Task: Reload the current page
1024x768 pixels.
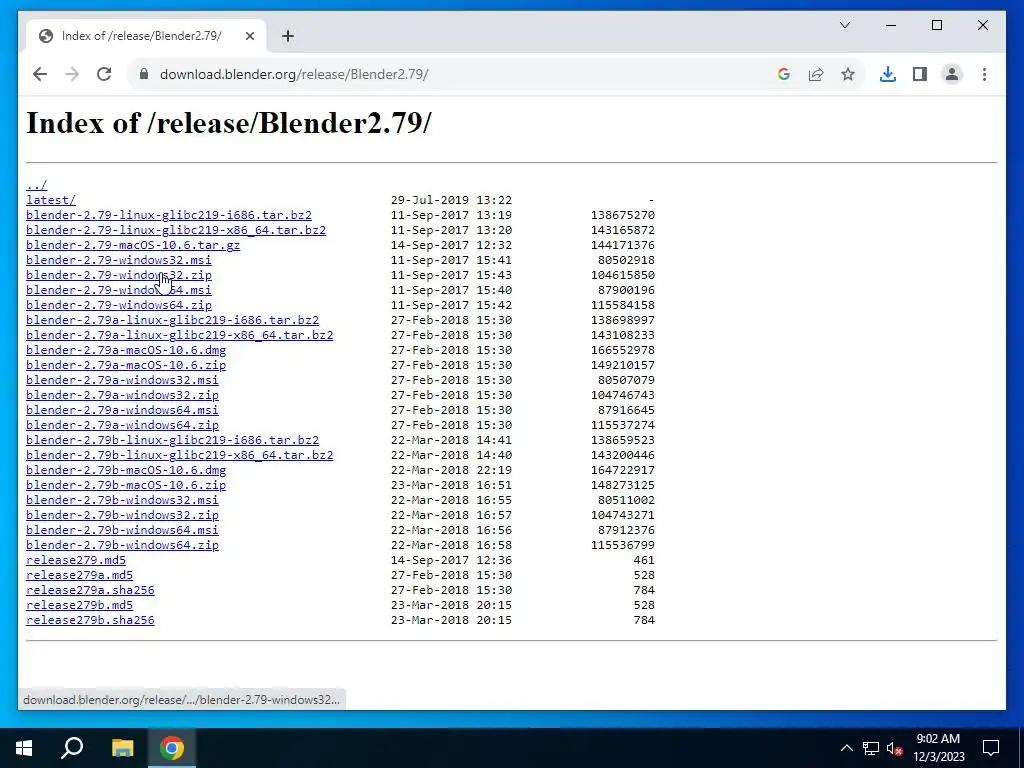Action: click(104, 74)
